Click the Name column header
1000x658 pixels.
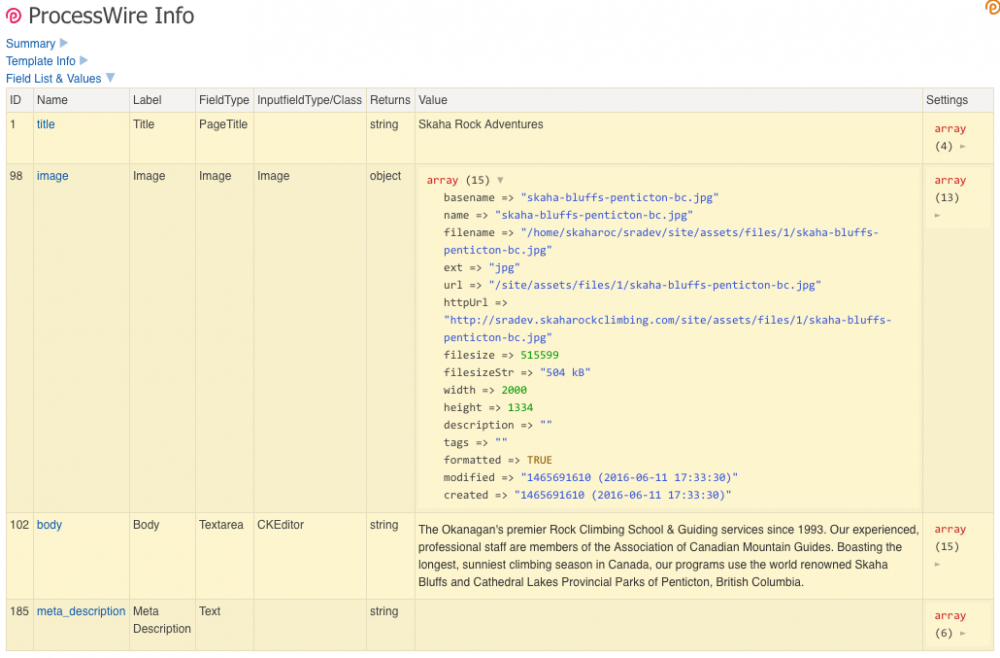52,100
